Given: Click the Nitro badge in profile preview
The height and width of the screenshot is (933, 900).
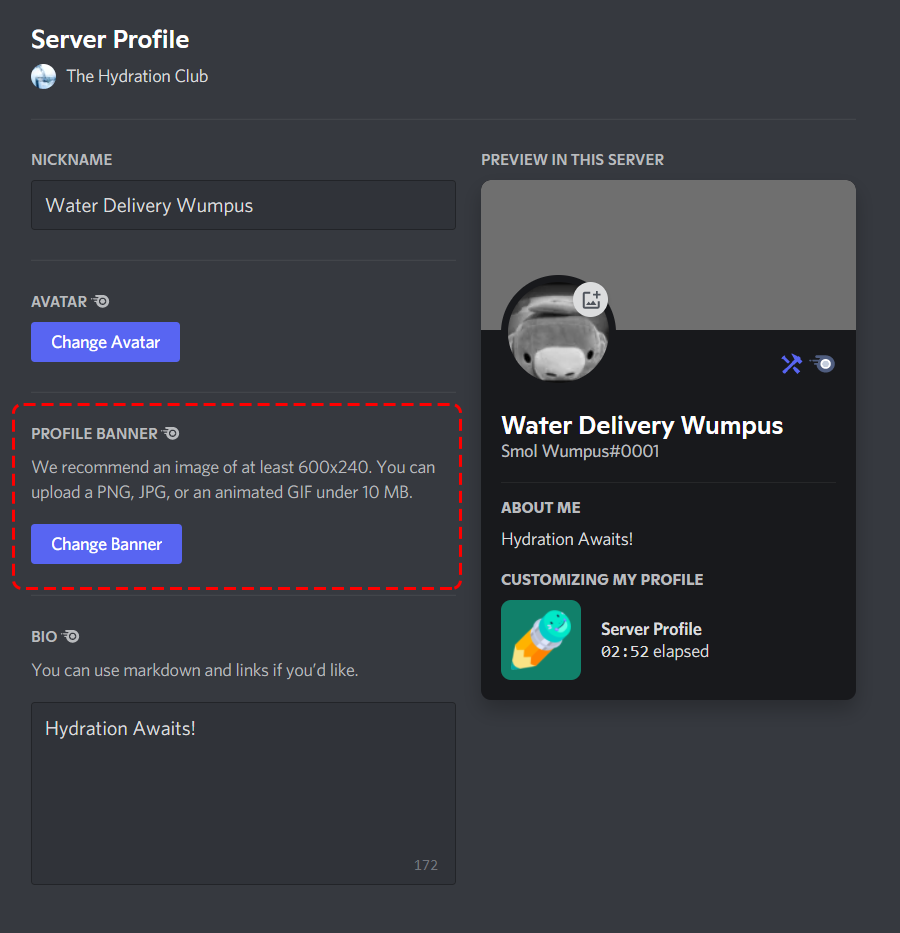Looking at the screenshot, I should [823, 364].
